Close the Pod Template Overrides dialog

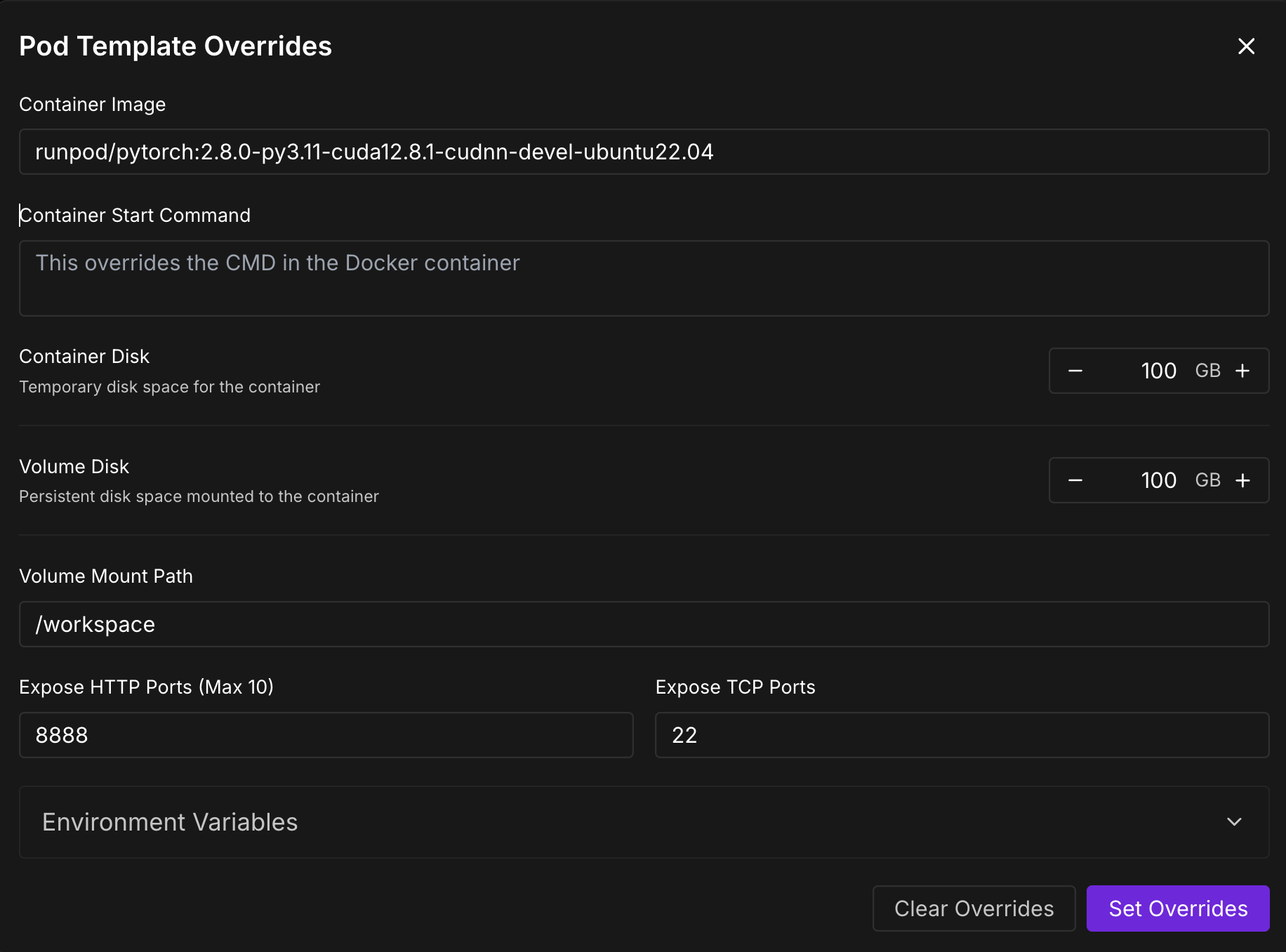click(1246, 46)
